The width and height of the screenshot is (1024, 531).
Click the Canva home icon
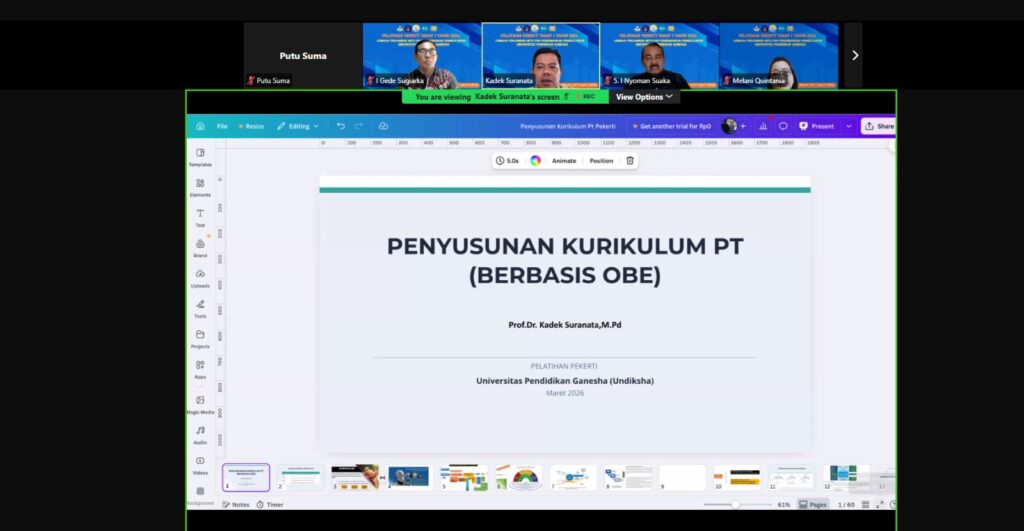[200, 126]
